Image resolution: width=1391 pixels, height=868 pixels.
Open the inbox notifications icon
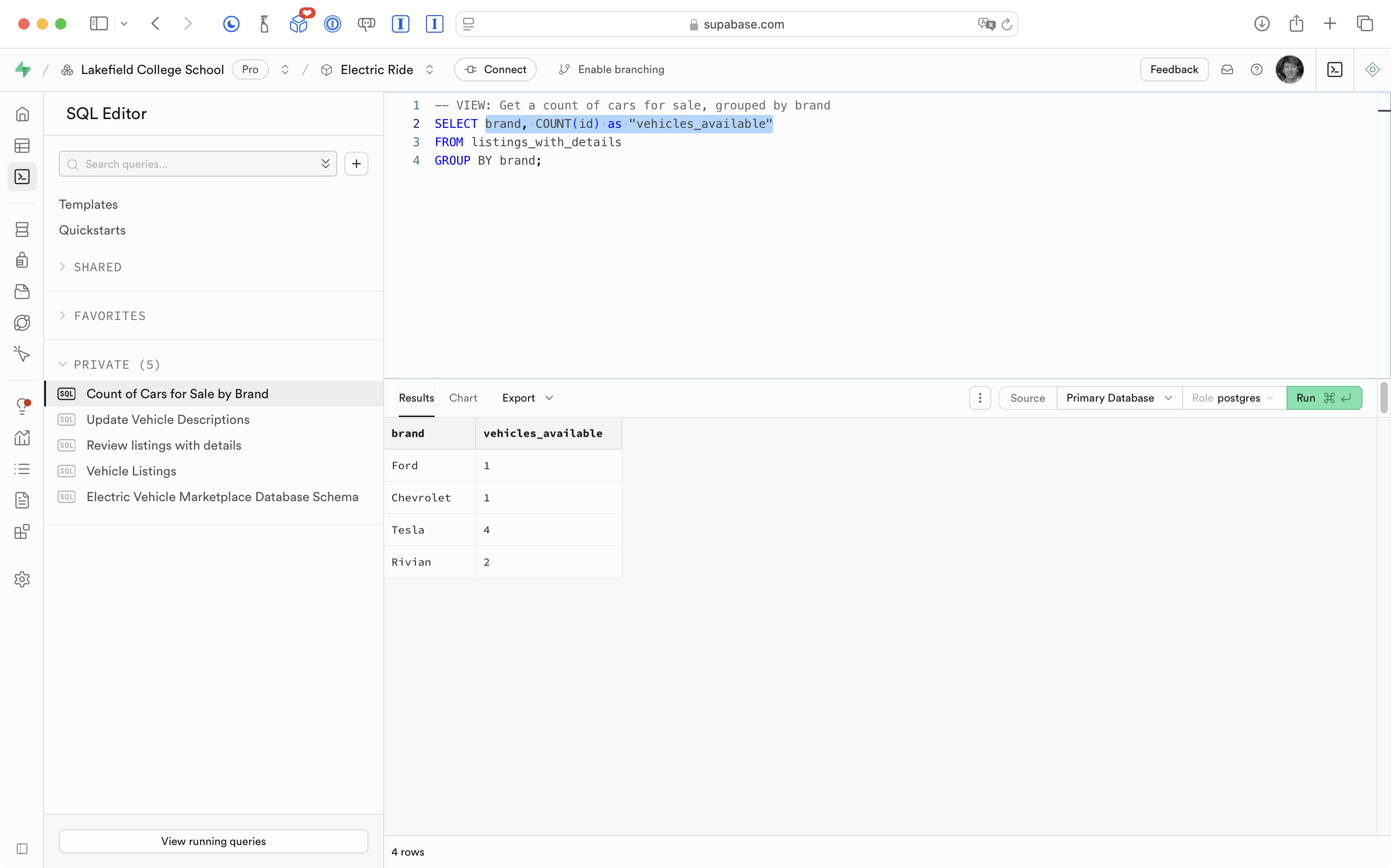1227,69
